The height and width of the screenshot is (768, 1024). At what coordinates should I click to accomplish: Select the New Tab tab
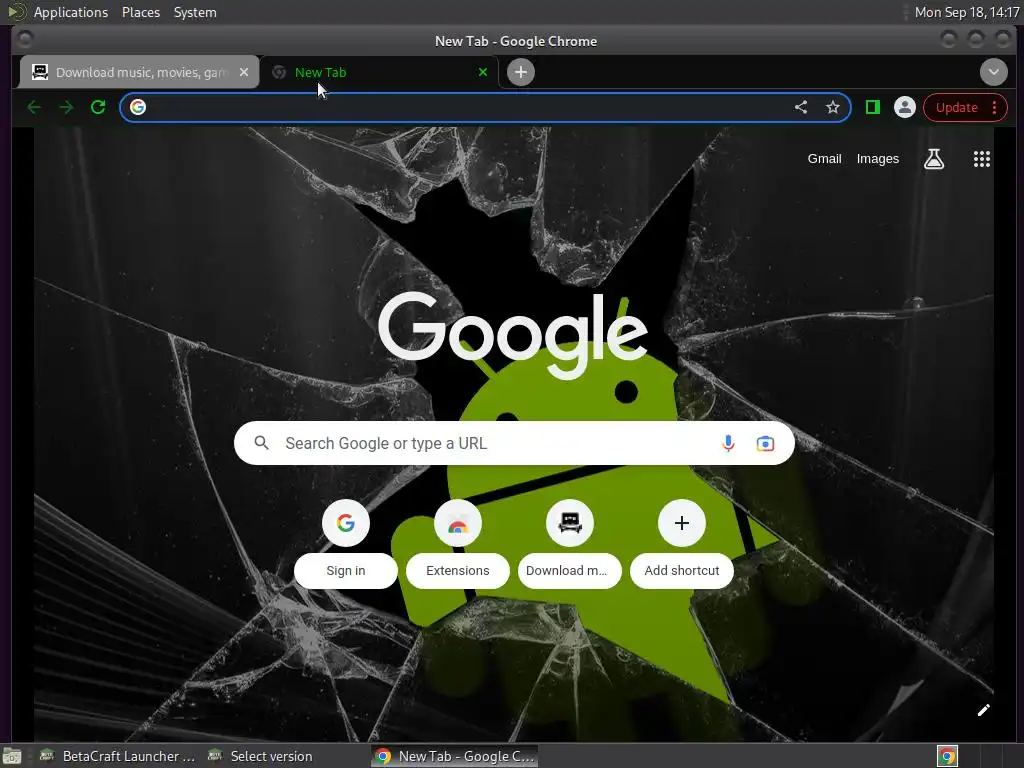tap(379, 72)
